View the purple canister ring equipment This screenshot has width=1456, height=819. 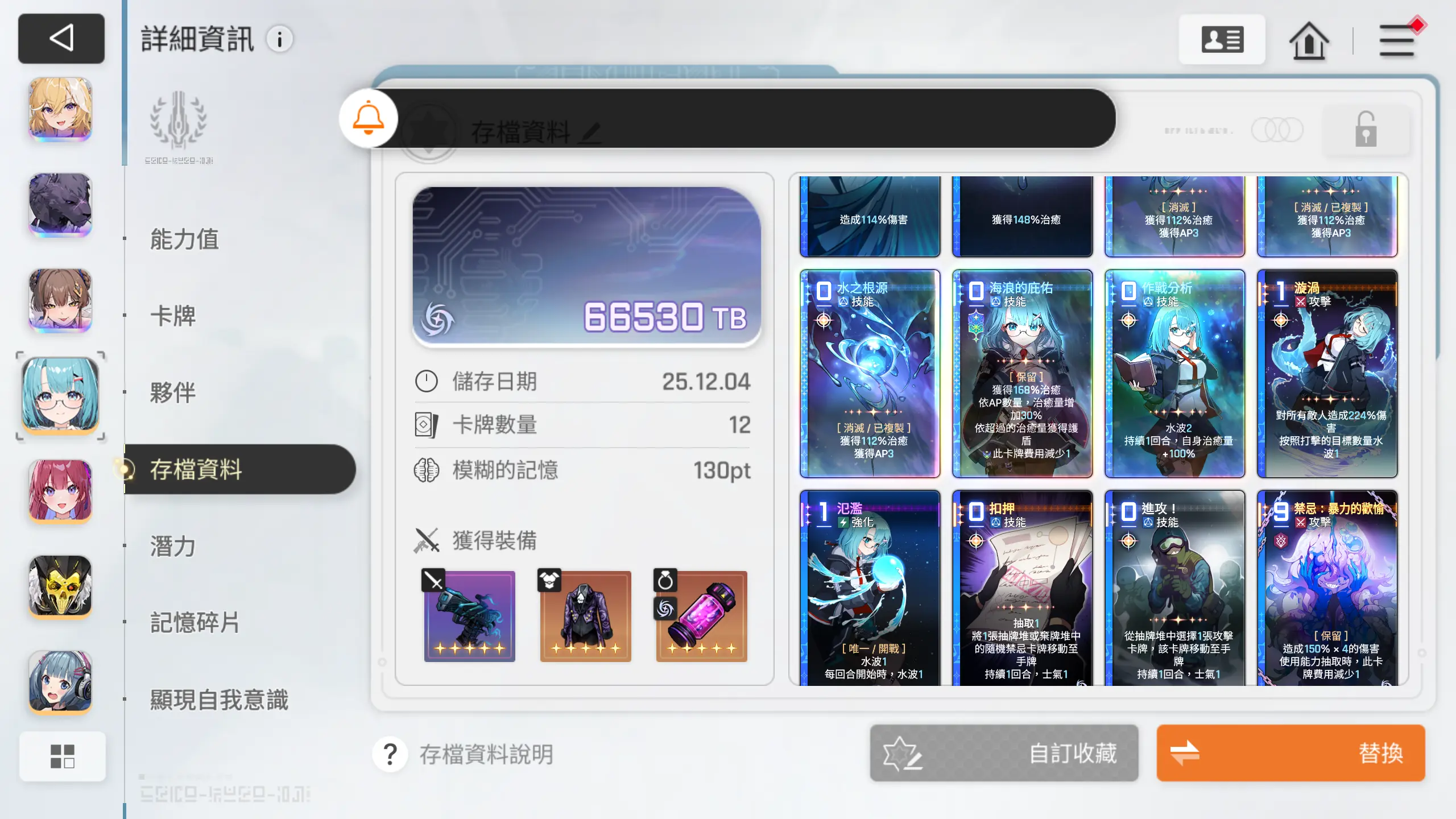[x=701, y=616]
